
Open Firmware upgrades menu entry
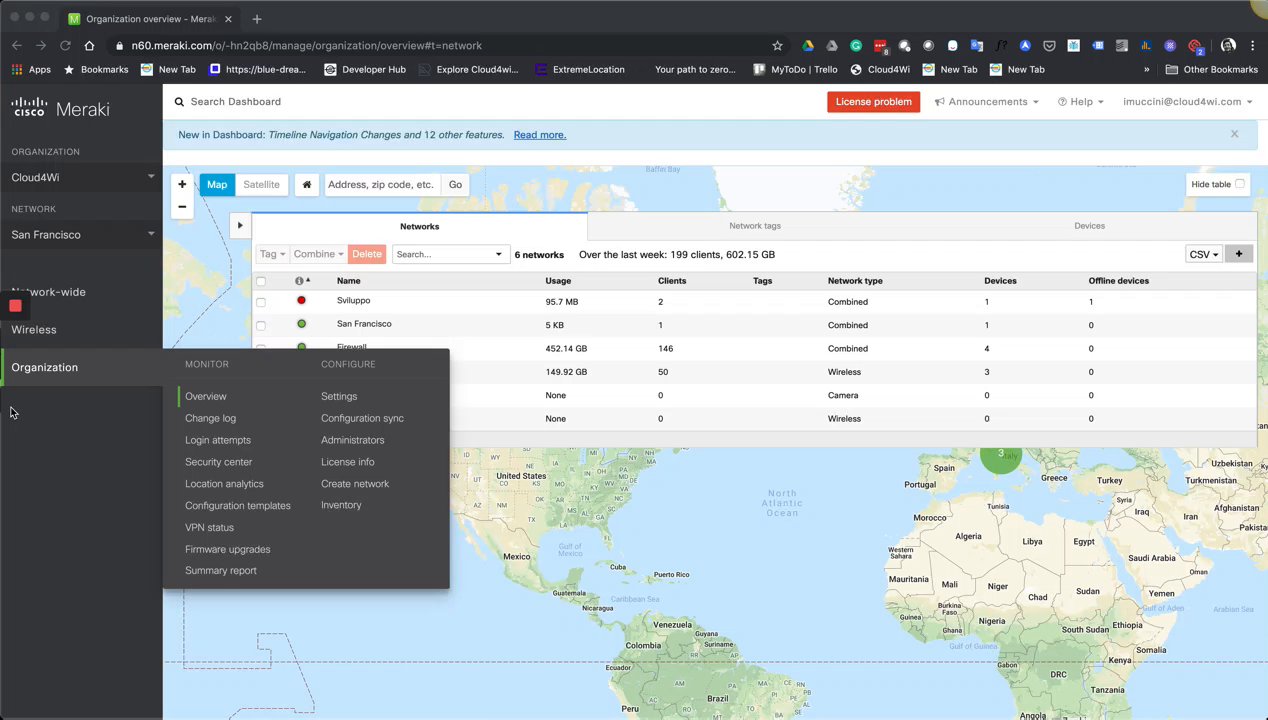[x=227, y=549]
